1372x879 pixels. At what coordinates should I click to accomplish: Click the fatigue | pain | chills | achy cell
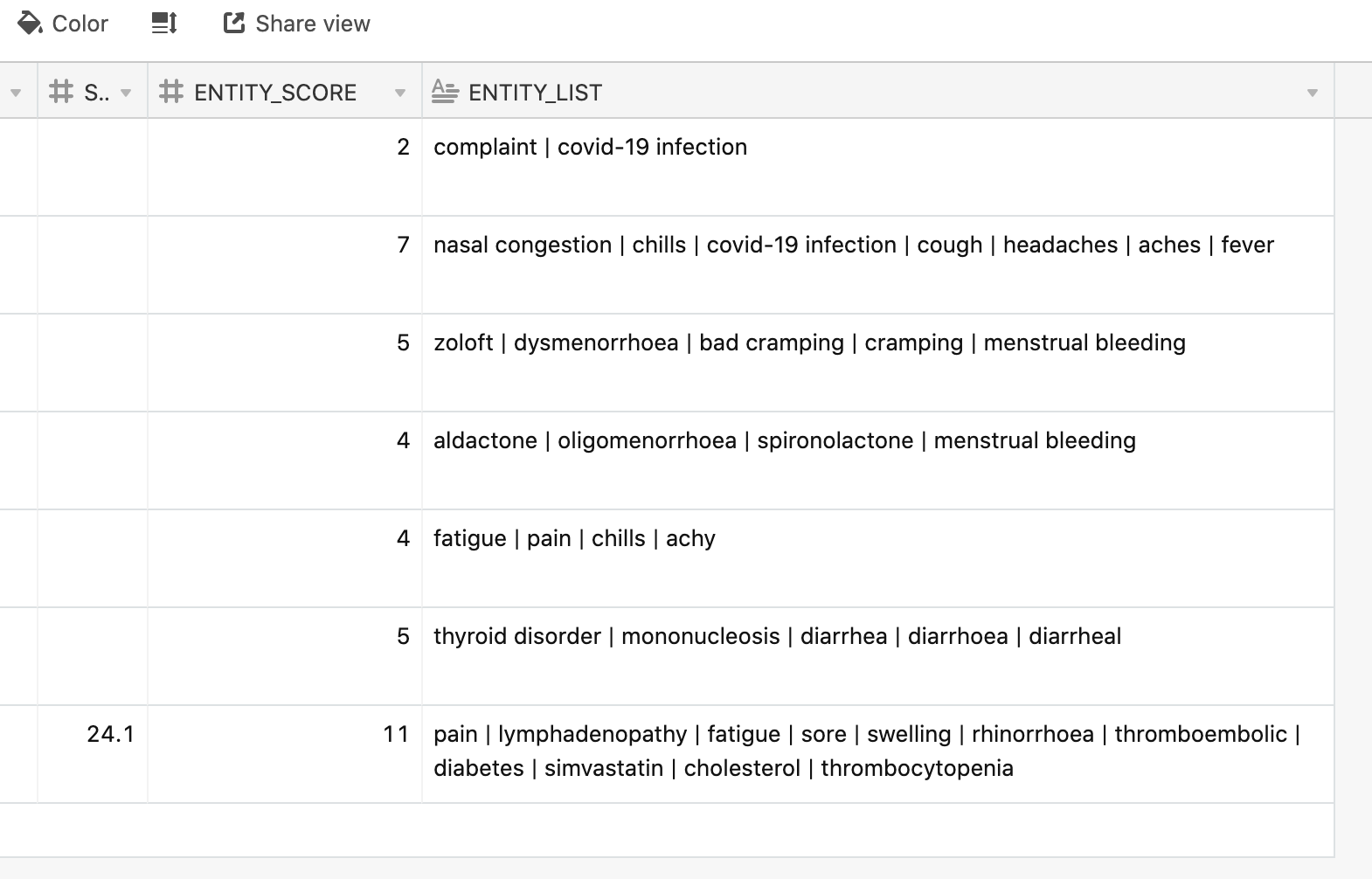[878, 558]
